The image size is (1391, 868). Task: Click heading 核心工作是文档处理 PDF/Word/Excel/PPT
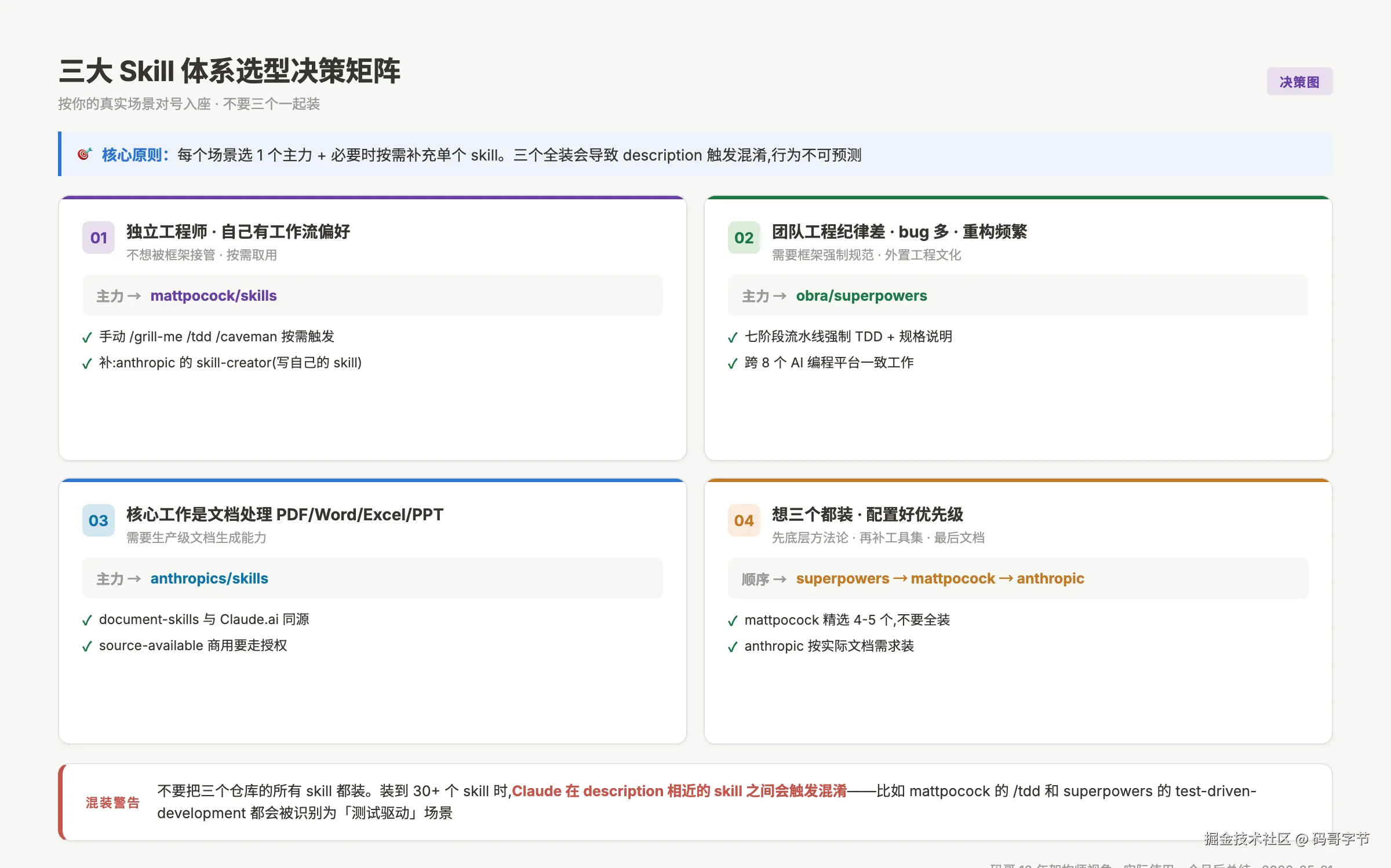(x=285, y=515)
